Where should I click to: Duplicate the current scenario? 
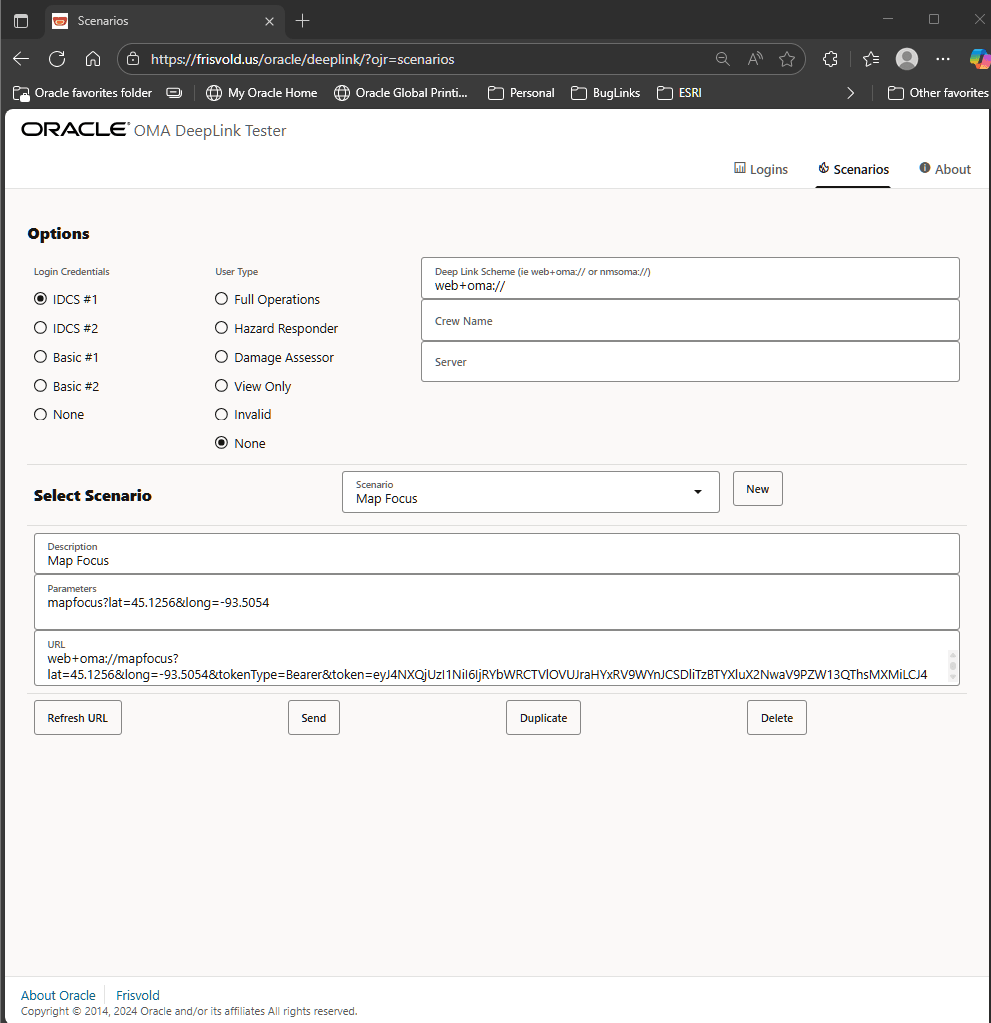click(x=543, y=718)
